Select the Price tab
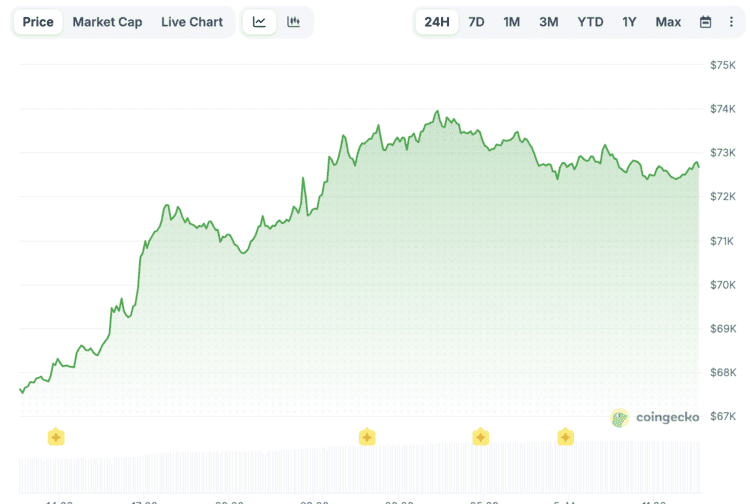 point(38,22)
